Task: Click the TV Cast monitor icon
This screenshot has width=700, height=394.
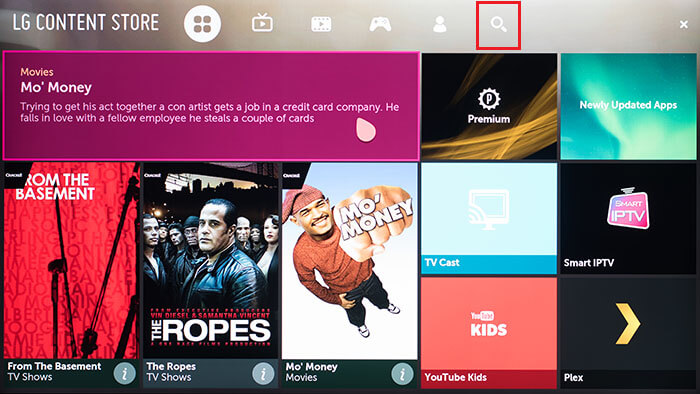Action: pos(488,209)
